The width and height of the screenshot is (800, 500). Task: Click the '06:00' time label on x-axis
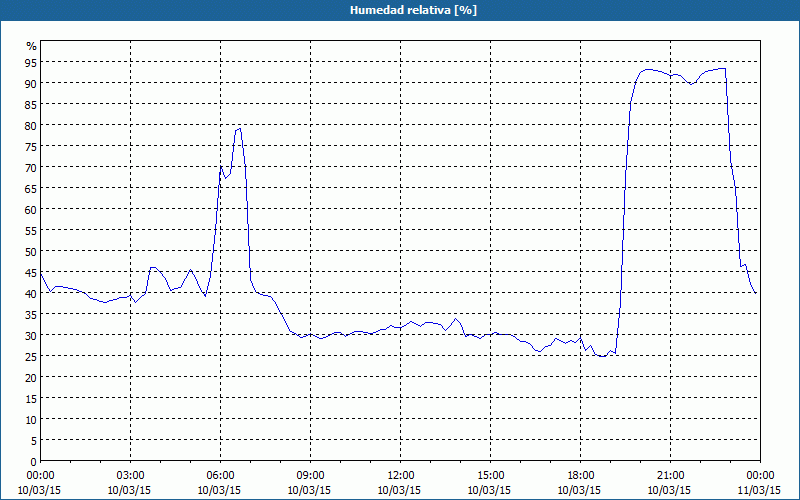pyautogui.click(x=220, y=476)
